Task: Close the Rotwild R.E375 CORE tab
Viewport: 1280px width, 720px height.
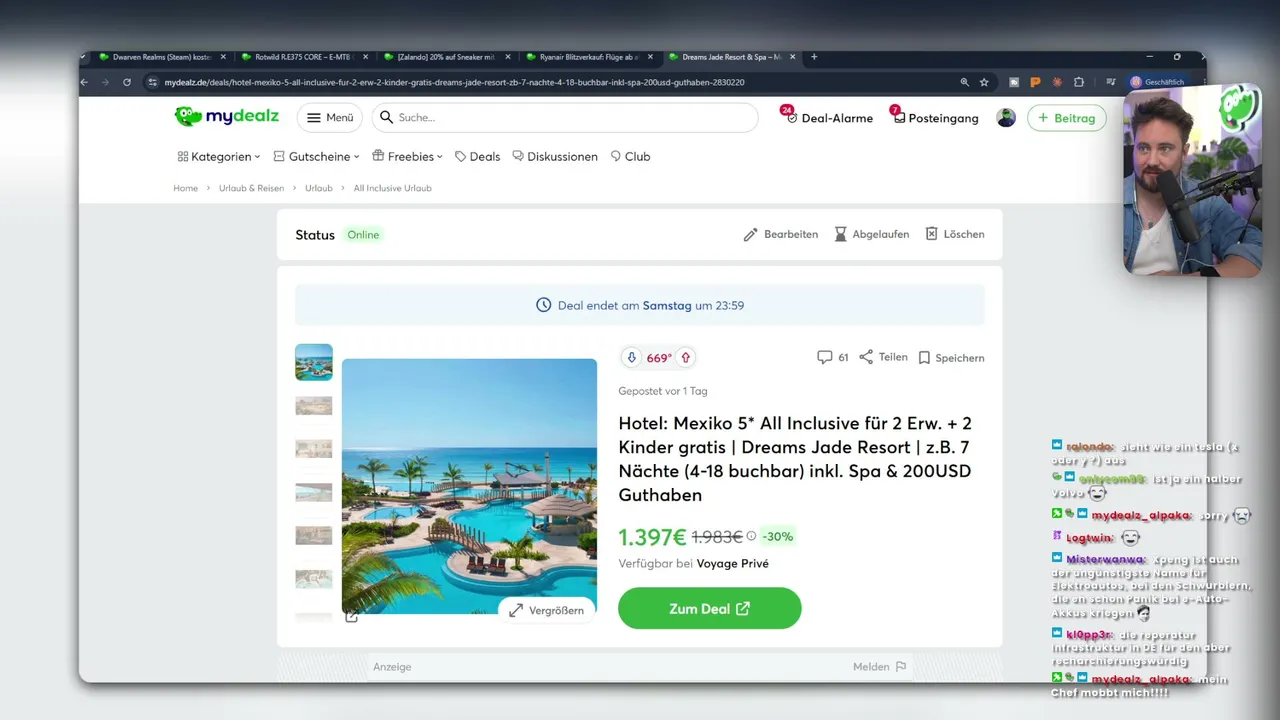Action: point(365,57)
